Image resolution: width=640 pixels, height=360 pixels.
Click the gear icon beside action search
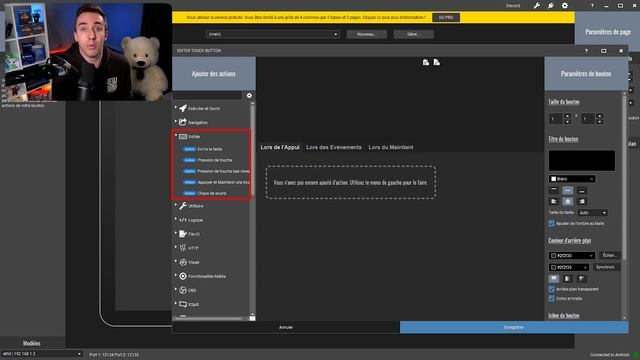point(249,96)
